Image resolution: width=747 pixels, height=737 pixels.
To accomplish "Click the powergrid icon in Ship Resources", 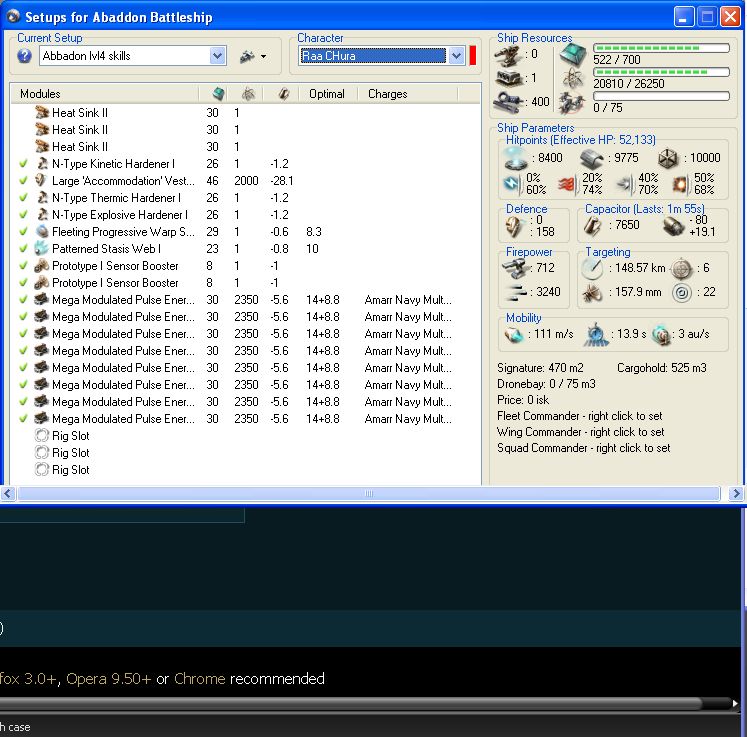I will pyautogui.click(x=573, y=79).
